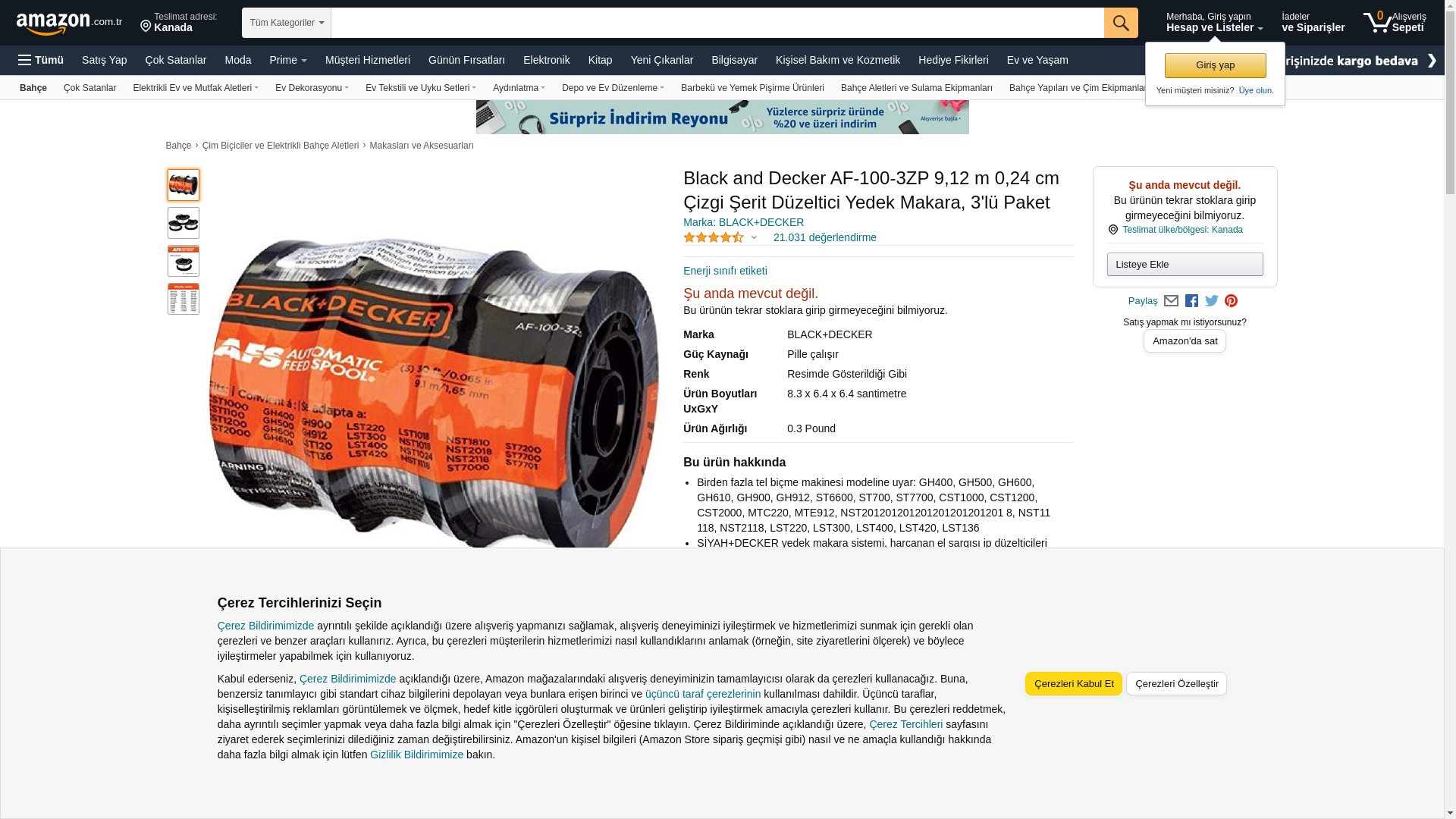Viewport: 1456px width, 819px height.
Task: Expand the star ratings popover arrow
Action: (x=754, y=238)
